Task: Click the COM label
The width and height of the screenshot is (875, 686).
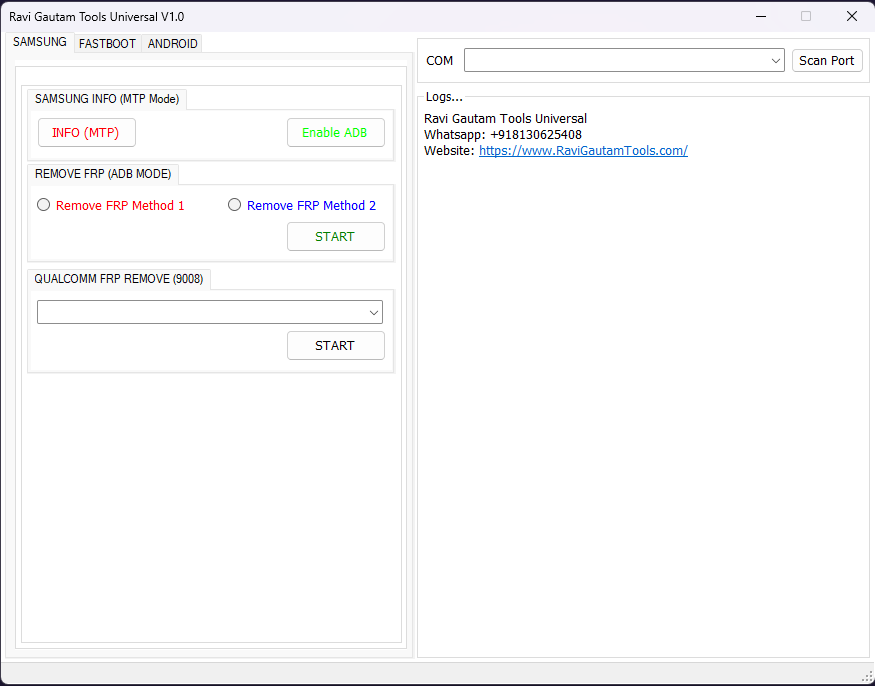Action: (440, 61)
